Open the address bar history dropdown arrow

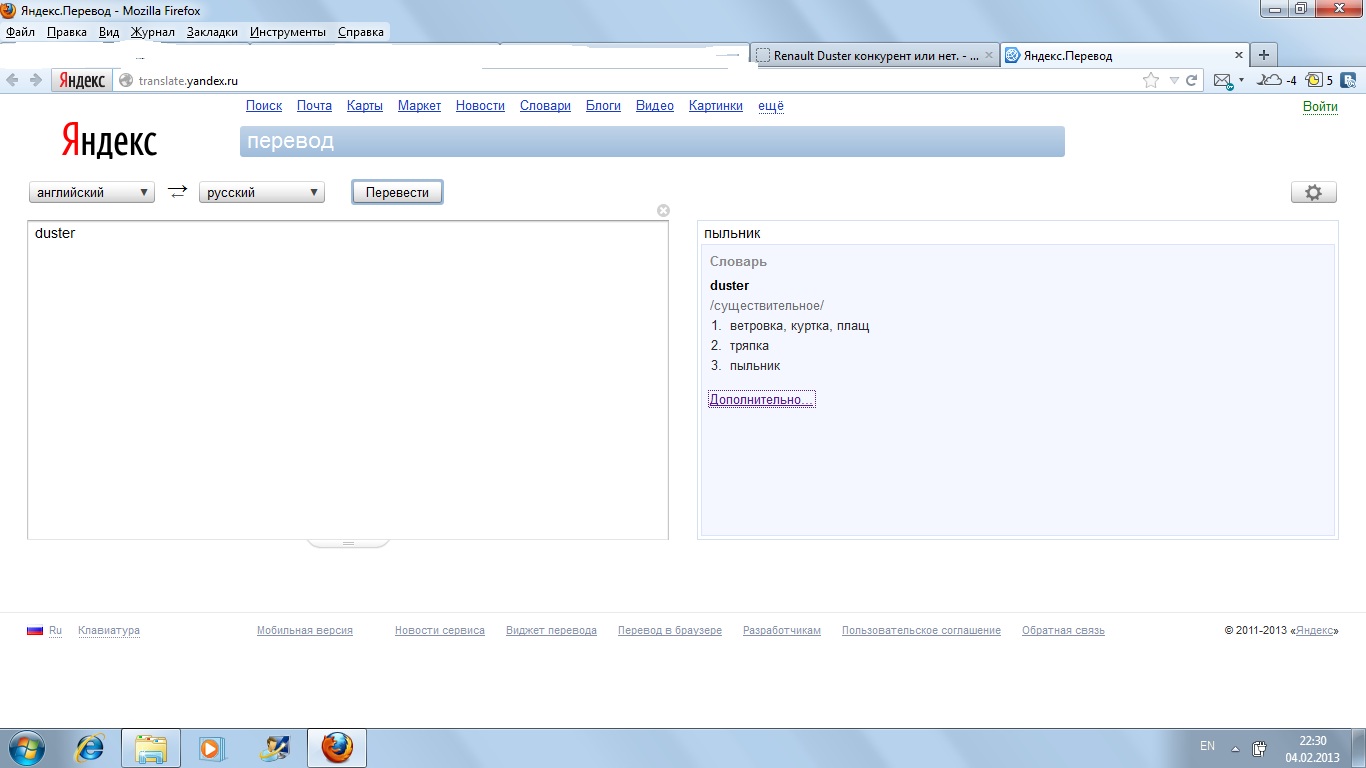[1174, 80]
